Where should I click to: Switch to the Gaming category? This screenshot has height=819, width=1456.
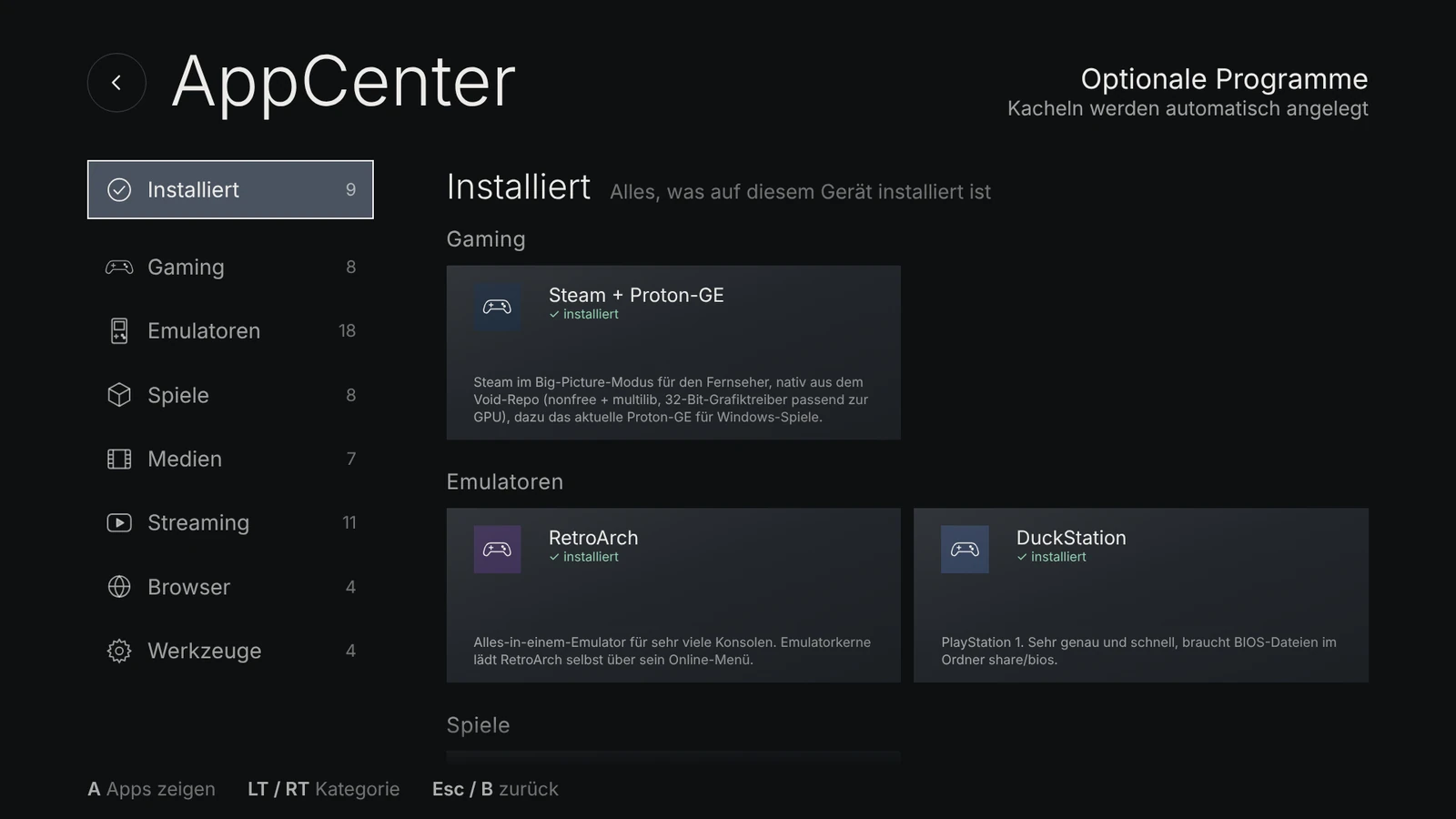(x=230, y=267)
